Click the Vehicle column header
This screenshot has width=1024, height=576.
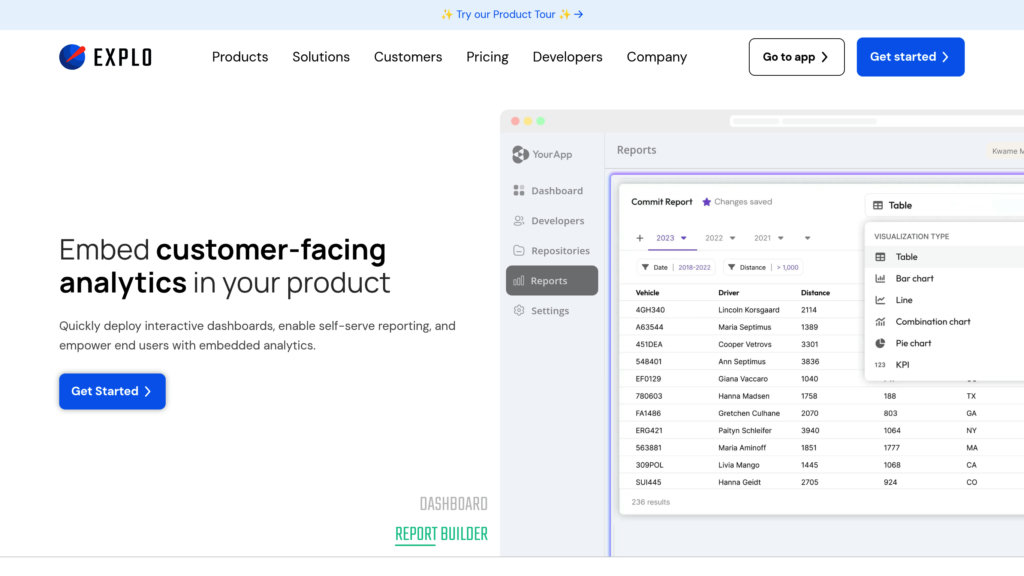(x=647, y=293)
